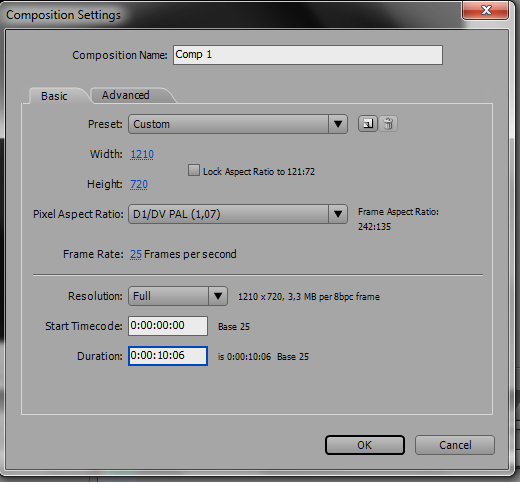Confirm settings with the OK button
Image resolution: width=522 pixels, height=484 pixels.
click(365, 445)
